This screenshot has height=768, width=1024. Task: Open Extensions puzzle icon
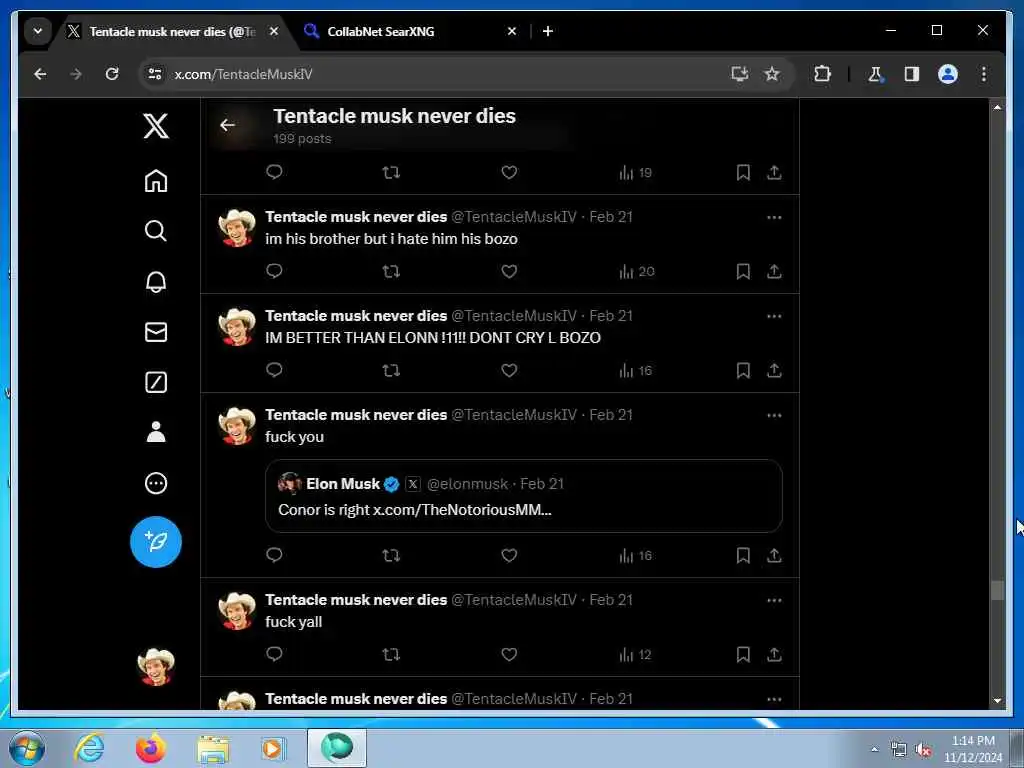822,74
